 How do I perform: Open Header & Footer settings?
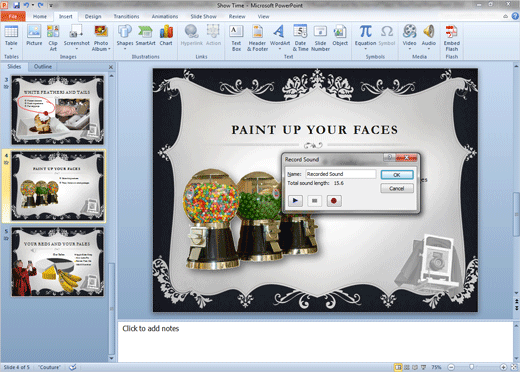(257, 37)
